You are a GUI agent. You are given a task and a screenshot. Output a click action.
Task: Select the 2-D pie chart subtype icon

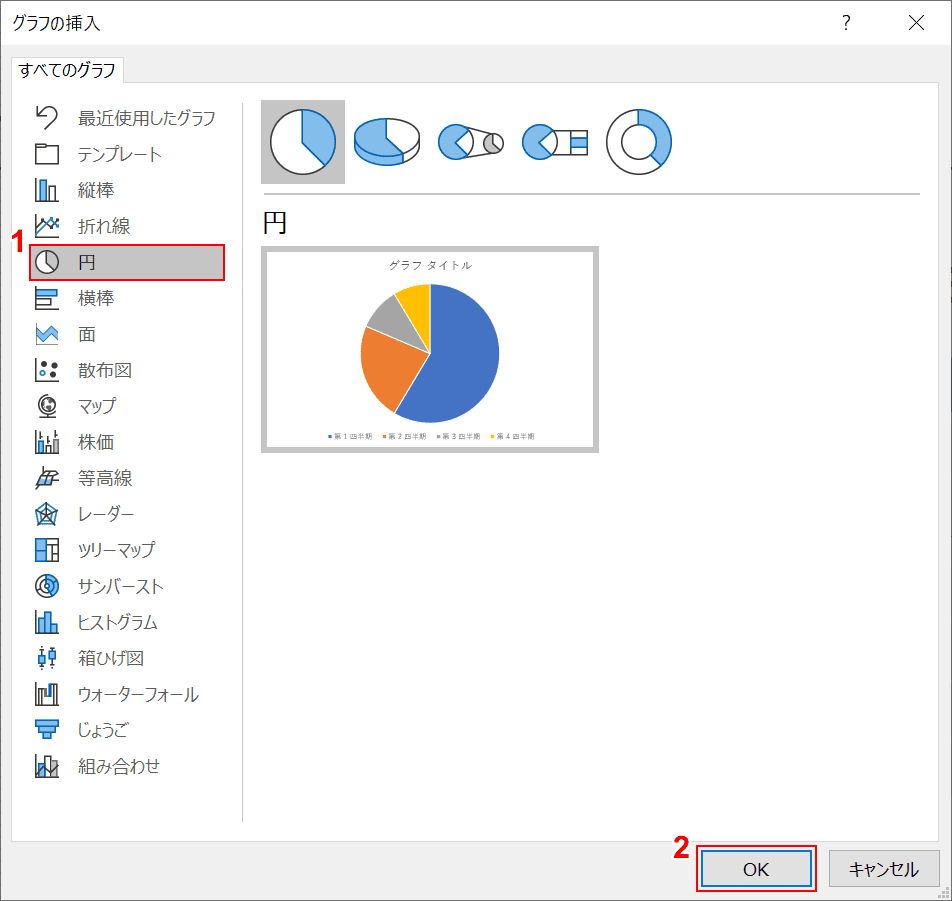coord(303,142)
